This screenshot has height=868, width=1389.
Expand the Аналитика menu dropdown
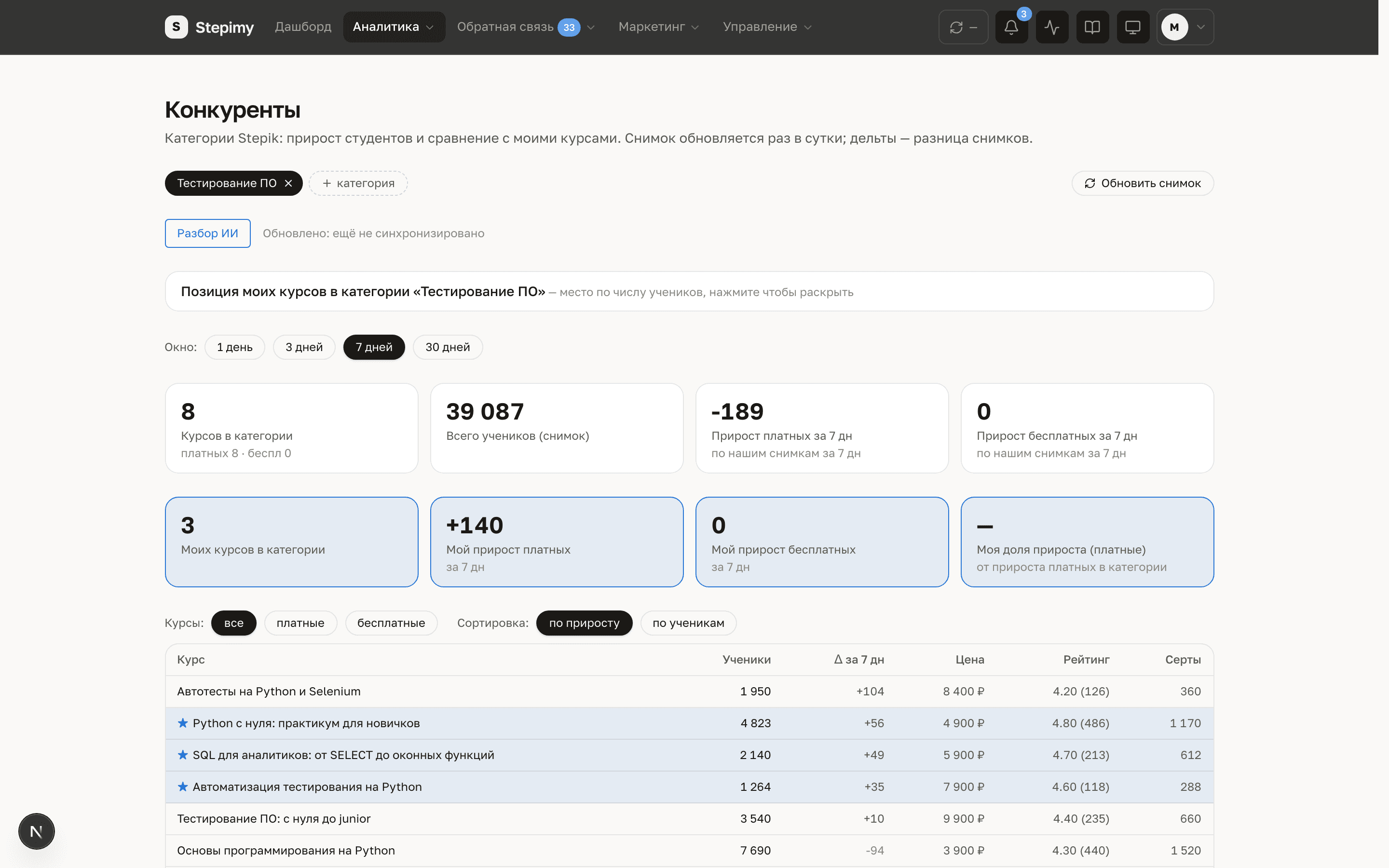point(394,27)
